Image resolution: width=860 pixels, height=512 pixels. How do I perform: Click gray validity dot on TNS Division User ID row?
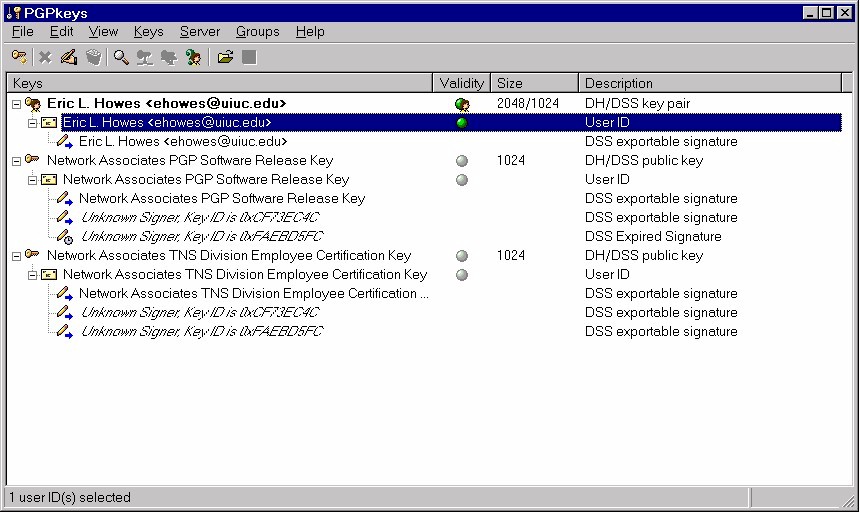[x=462, y=275]
